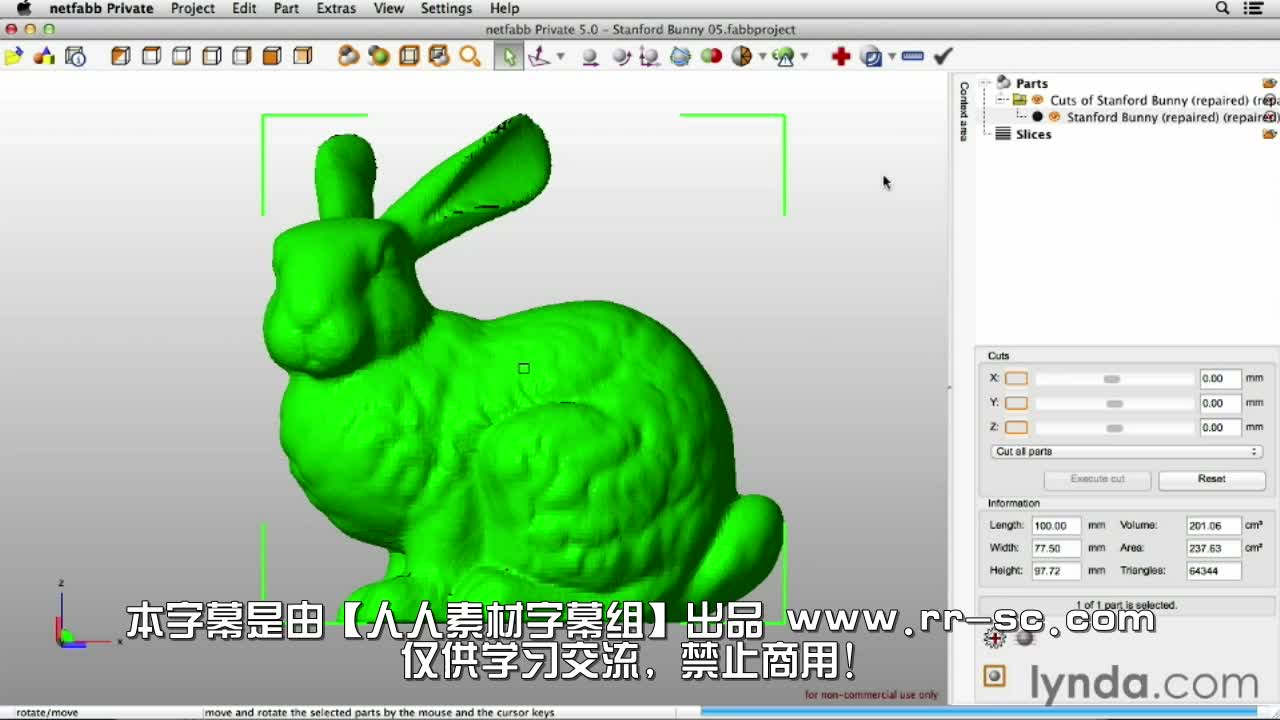Click zoom to selected part icon
The width and height of the screenshot is (1280, 720).
(x=378, y=56)
